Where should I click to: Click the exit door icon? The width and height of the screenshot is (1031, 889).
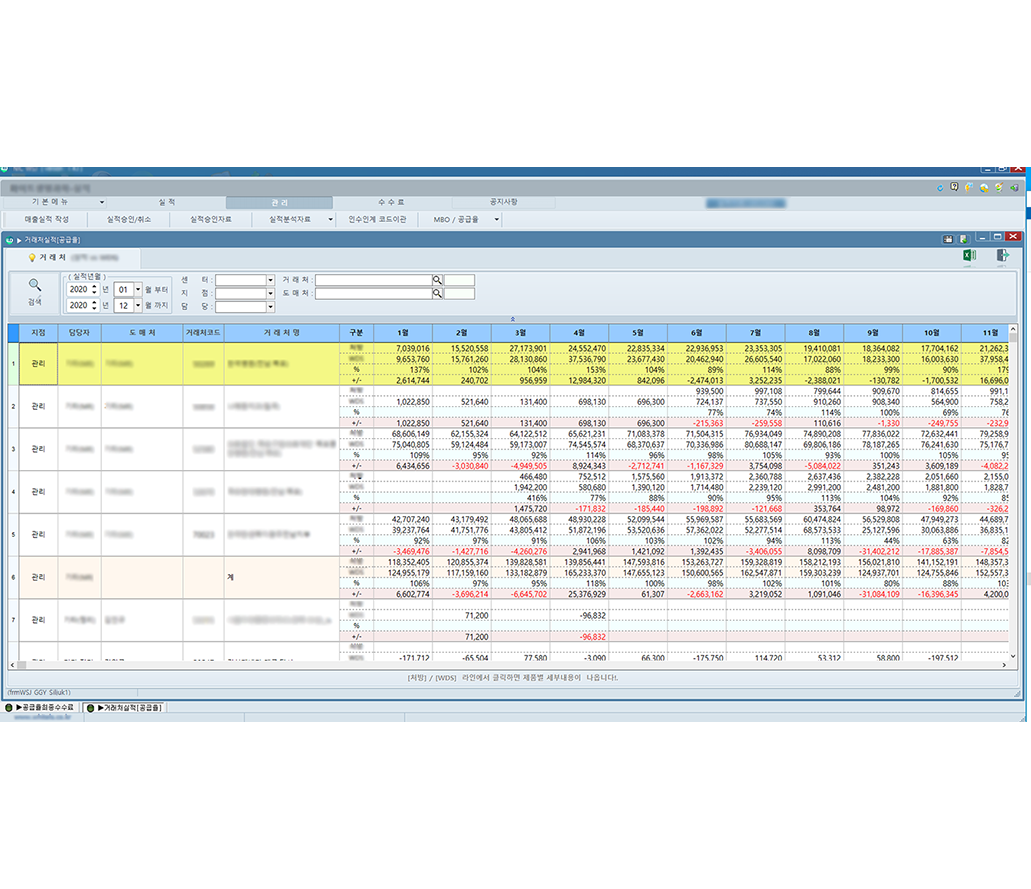pyautogui.click(x=1001, y=257)
